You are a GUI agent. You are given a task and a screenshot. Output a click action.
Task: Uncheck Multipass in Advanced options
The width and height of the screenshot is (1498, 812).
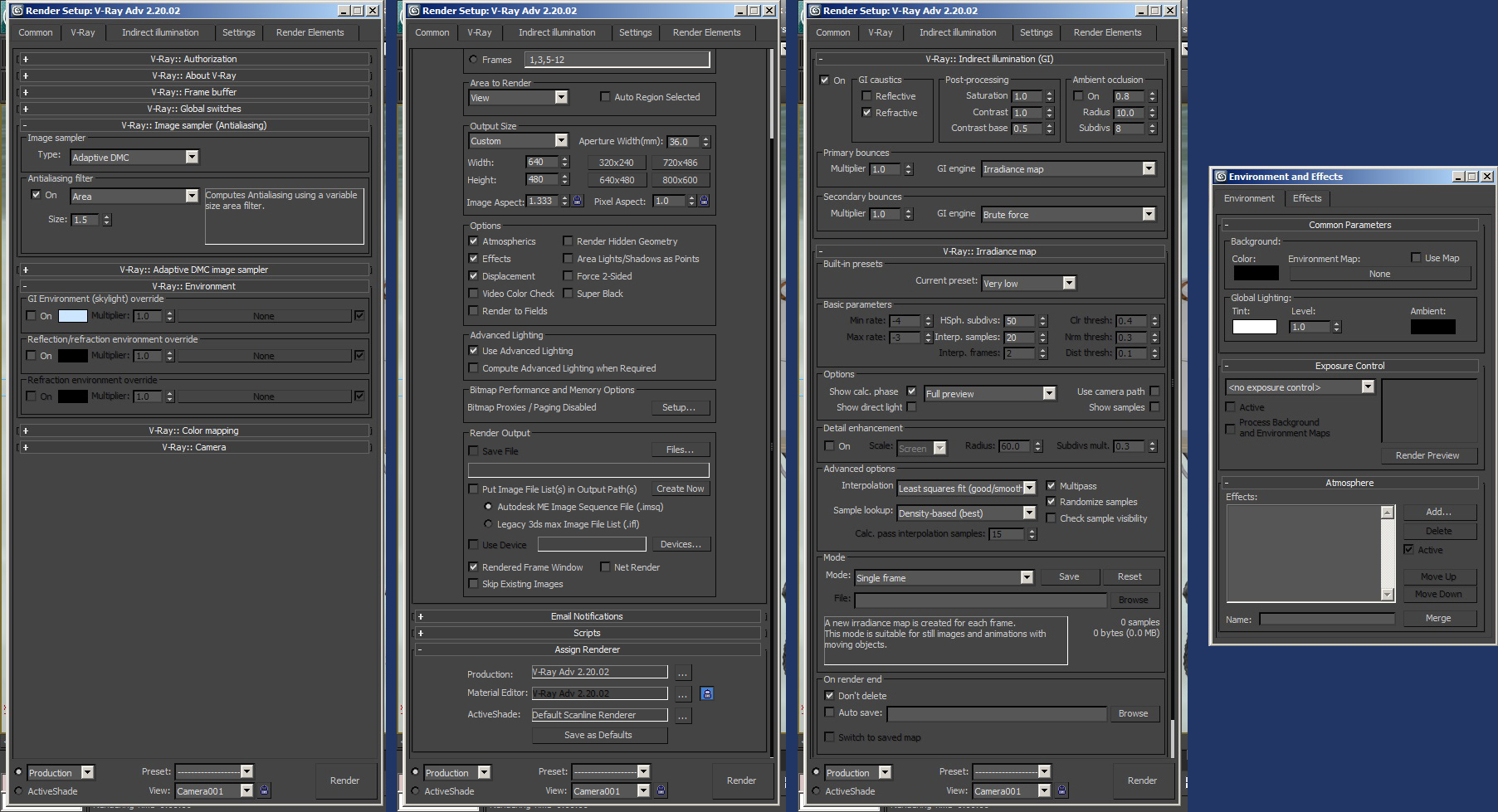(x=1051, y=486)
